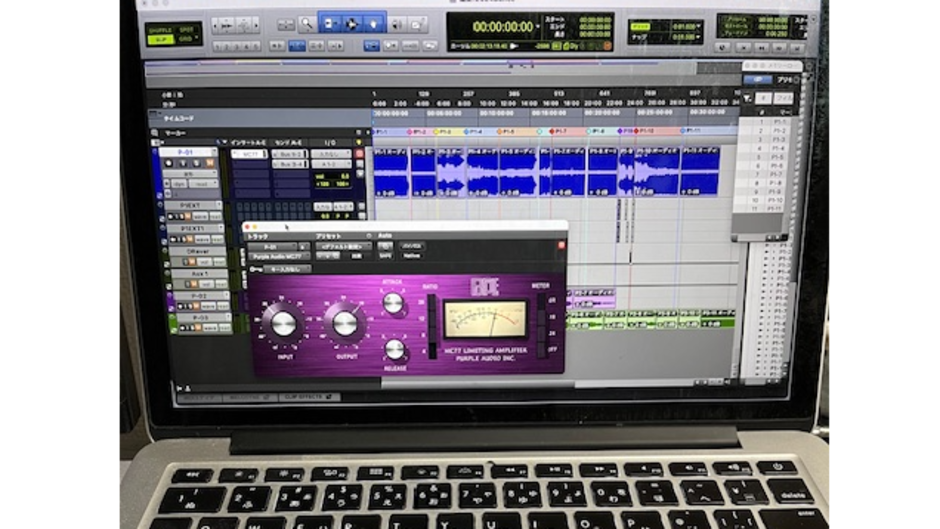Click the Native button in plug-in header
The height and width of the screenshot is (529, 940).
pyautogui.click(x=411, y=256)
